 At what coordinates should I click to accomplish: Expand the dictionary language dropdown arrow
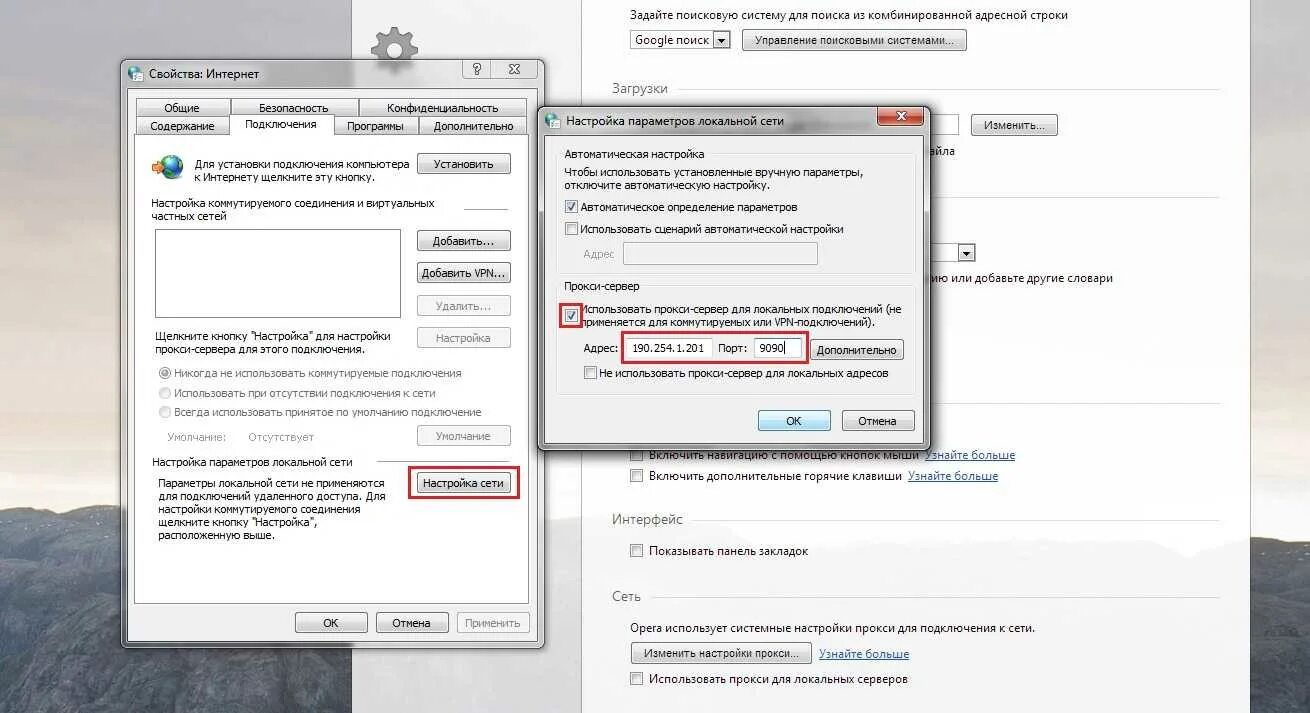(x=966, y=253)
